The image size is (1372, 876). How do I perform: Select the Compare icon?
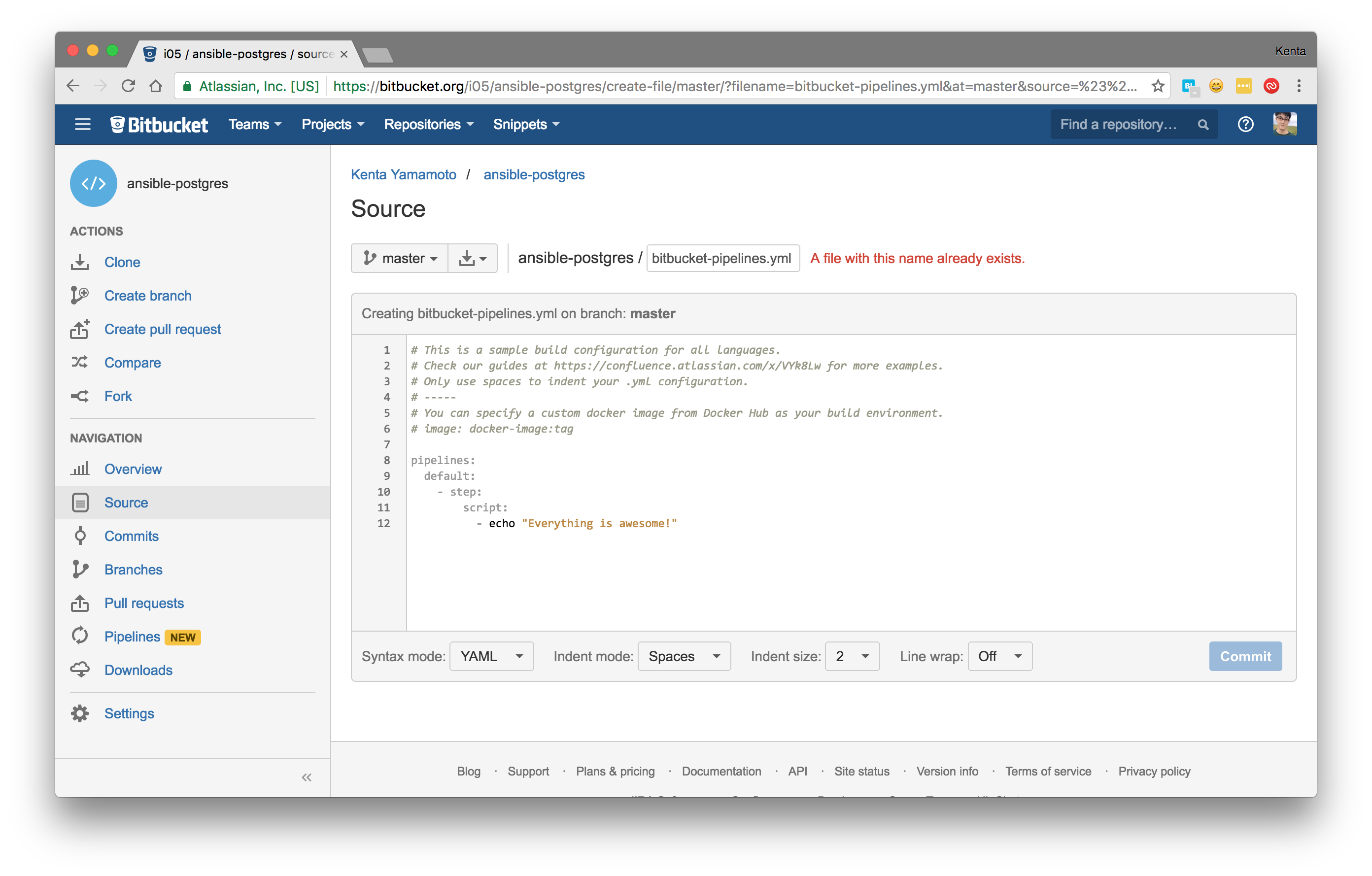[80, 362]
